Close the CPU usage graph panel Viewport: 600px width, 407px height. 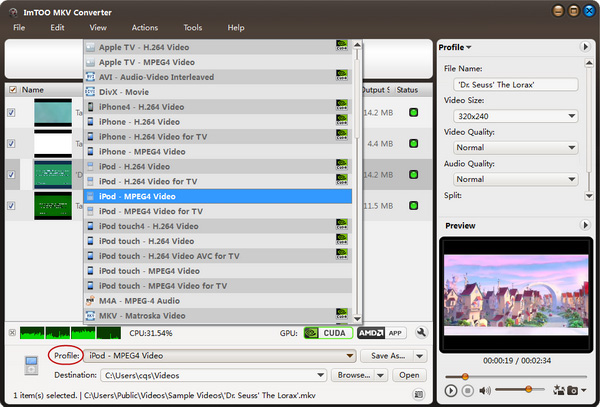pyautogui.click(x=12, y=332)
